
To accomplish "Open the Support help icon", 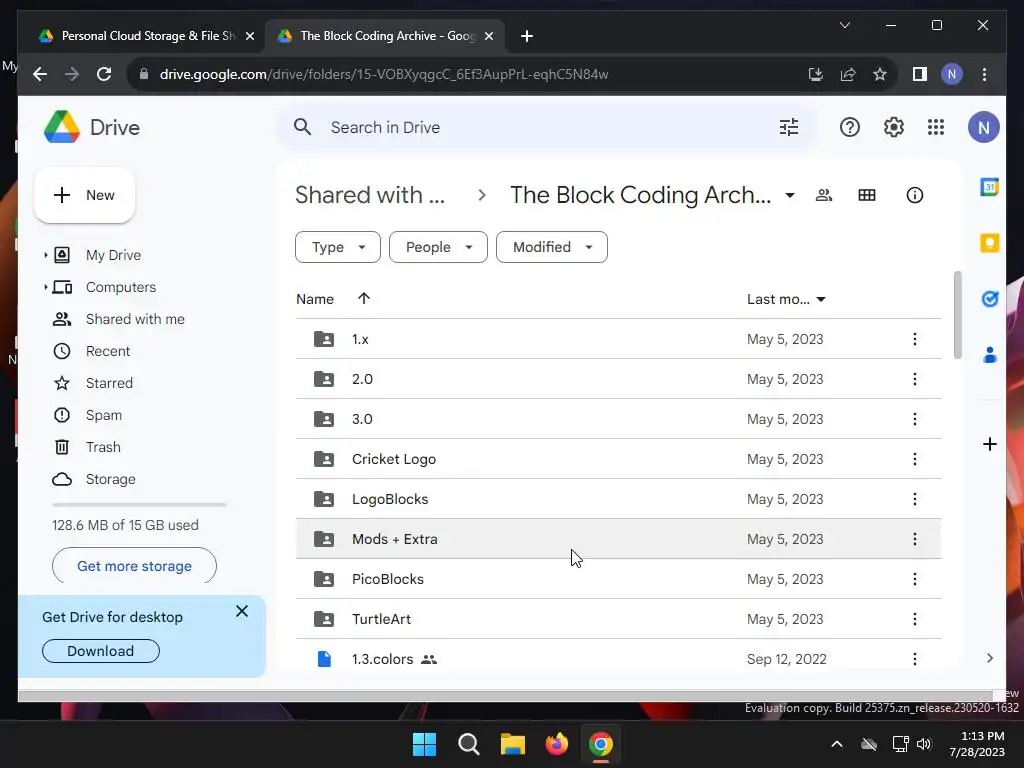I will tap(850, 127).
